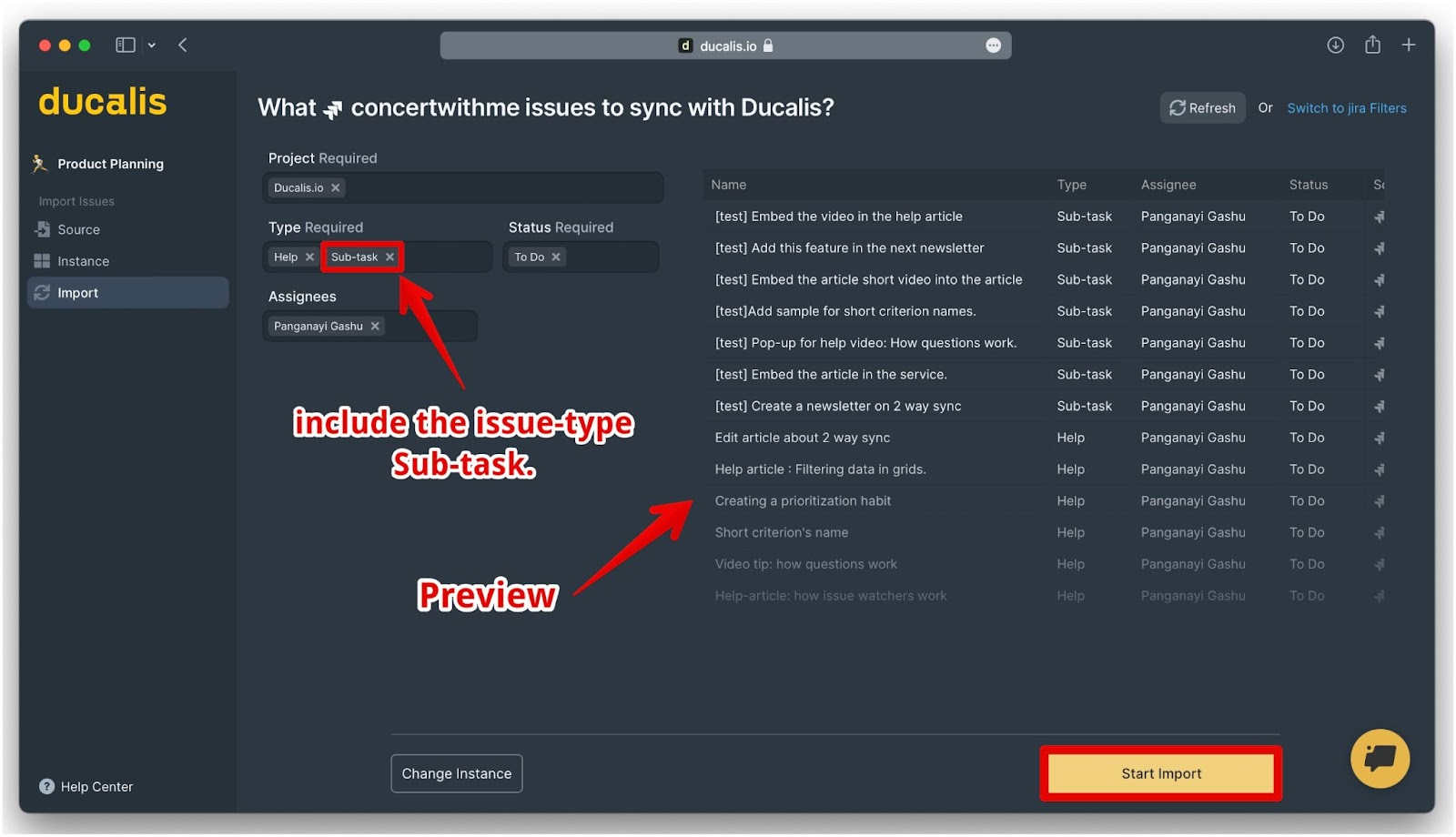This screenshot has height=837, width=1456.
Task: Select row 'Short criterion's name'
Action: (1044, 533)
